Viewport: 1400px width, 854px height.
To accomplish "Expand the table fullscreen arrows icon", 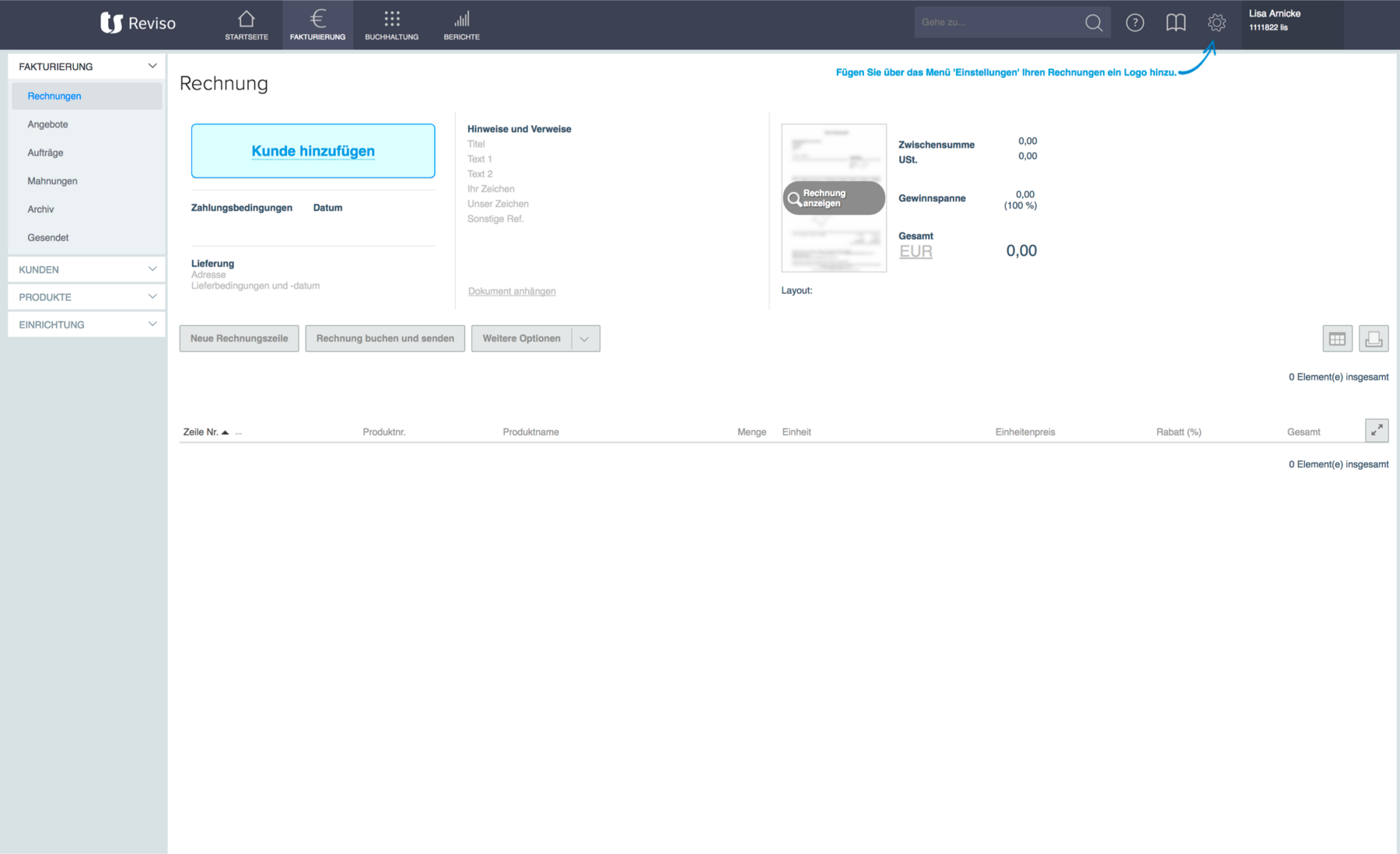I will pyautogui.click(x=1377, y=430).
